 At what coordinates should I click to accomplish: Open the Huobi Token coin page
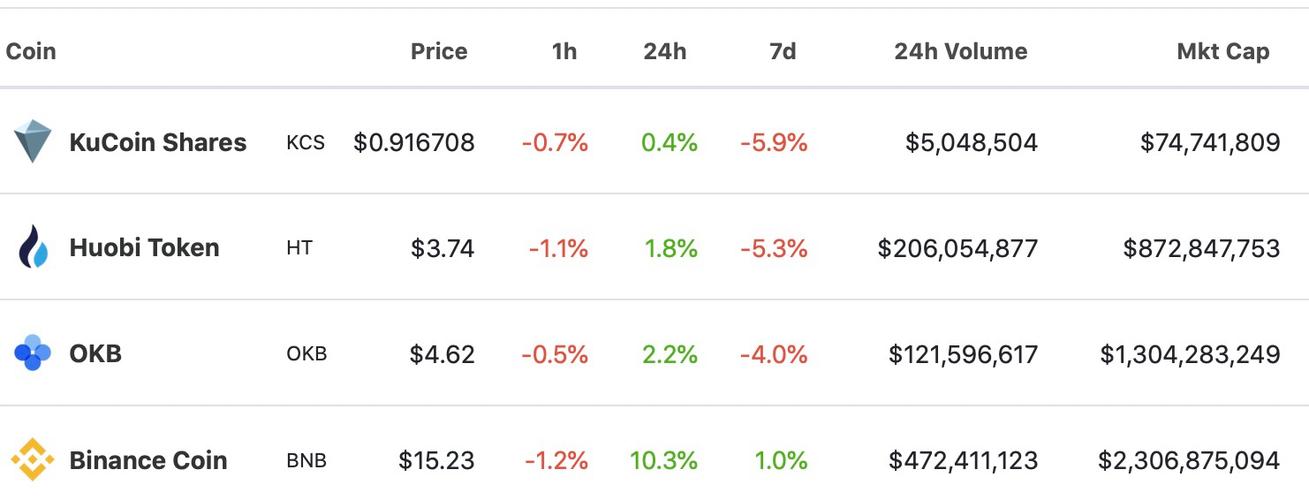tap(144, 247)
